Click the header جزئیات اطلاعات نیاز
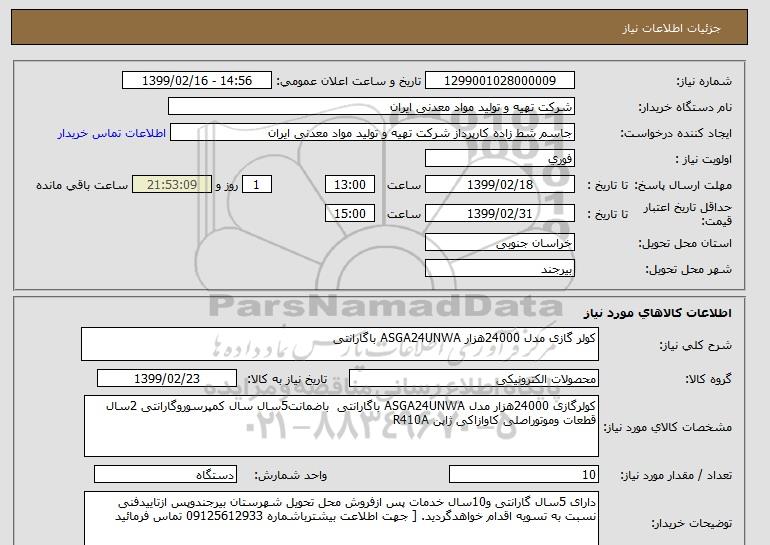The height and width of the screenshot is (545, 770). (671, 28)
